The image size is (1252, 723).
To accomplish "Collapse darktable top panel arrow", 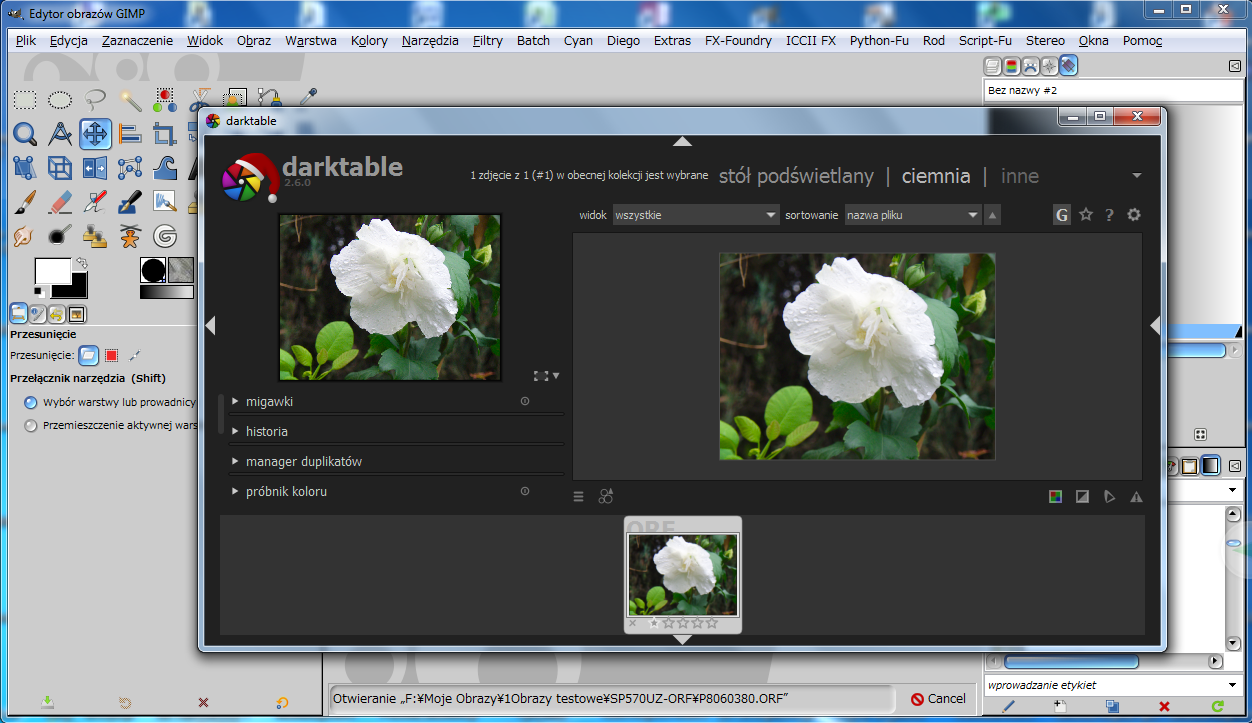I will click(x=682, y=141).
